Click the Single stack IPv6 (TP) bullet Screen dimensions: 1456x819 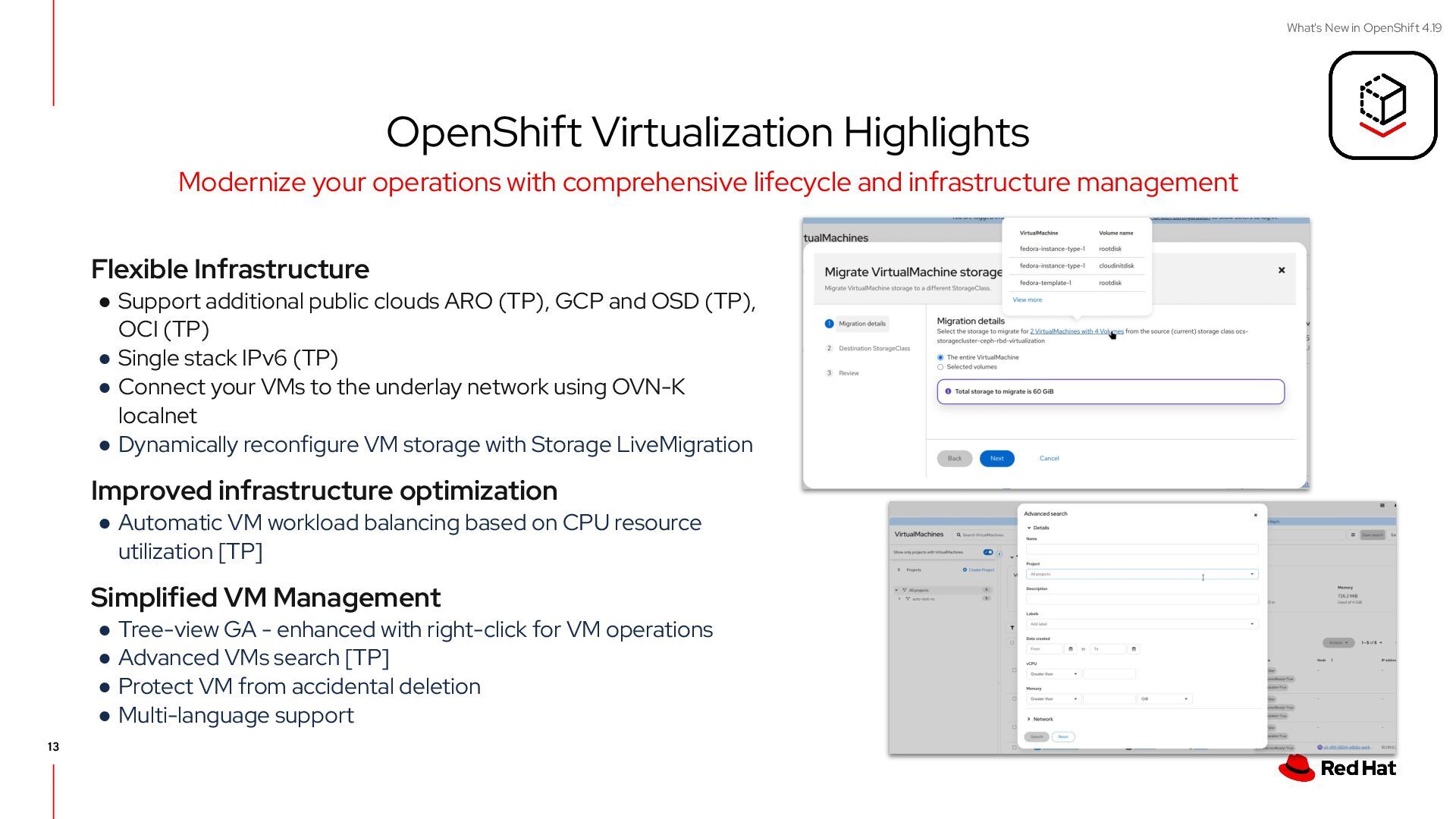(x=228, y=358)
